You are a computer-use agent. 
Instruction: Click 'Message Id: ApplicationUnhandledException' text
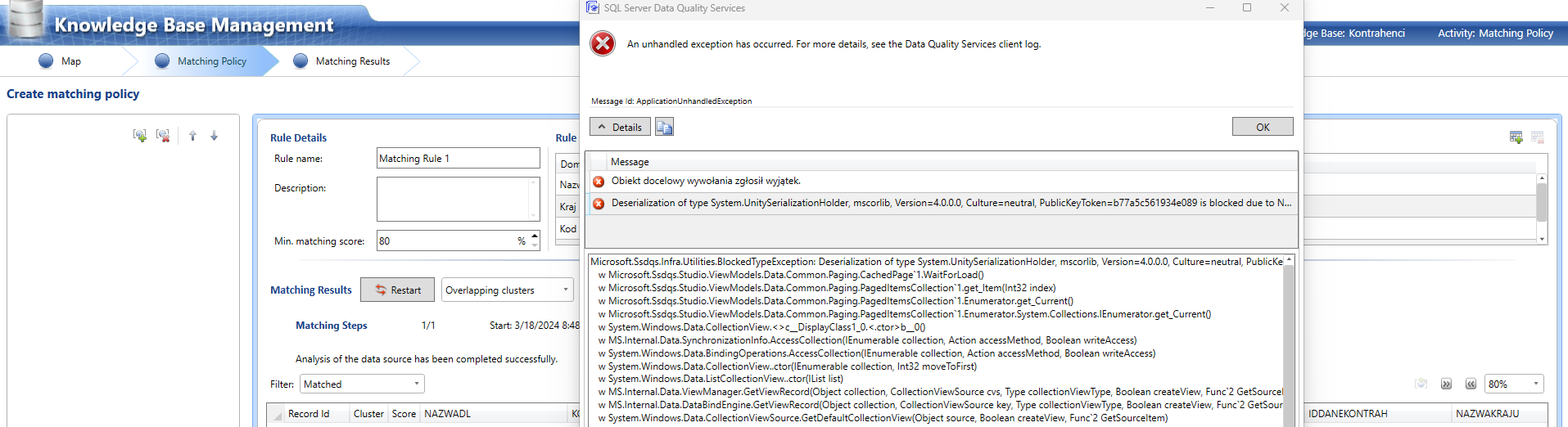click(x=671, y=101)
